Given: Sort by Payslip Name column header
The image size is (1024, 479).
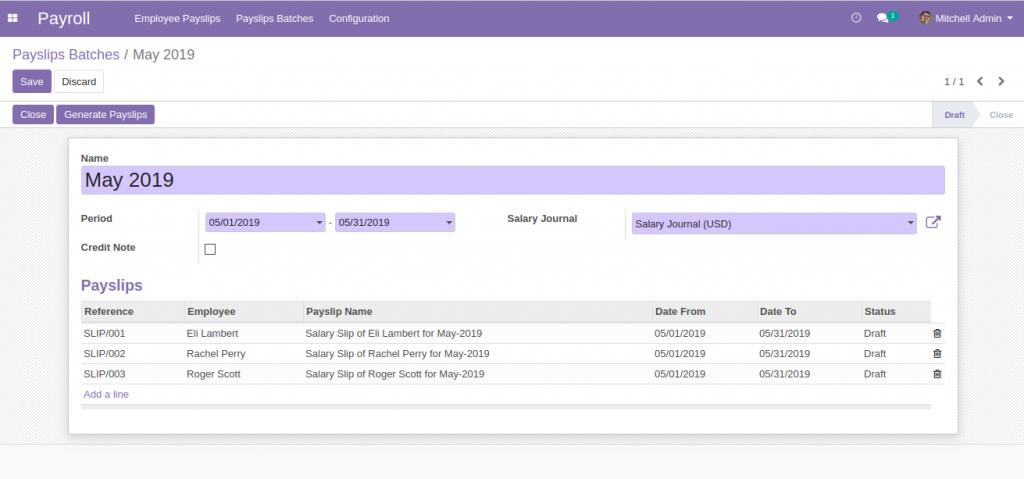Looking at the screenshot, I should pyautogui.click(x=478, y=312).
